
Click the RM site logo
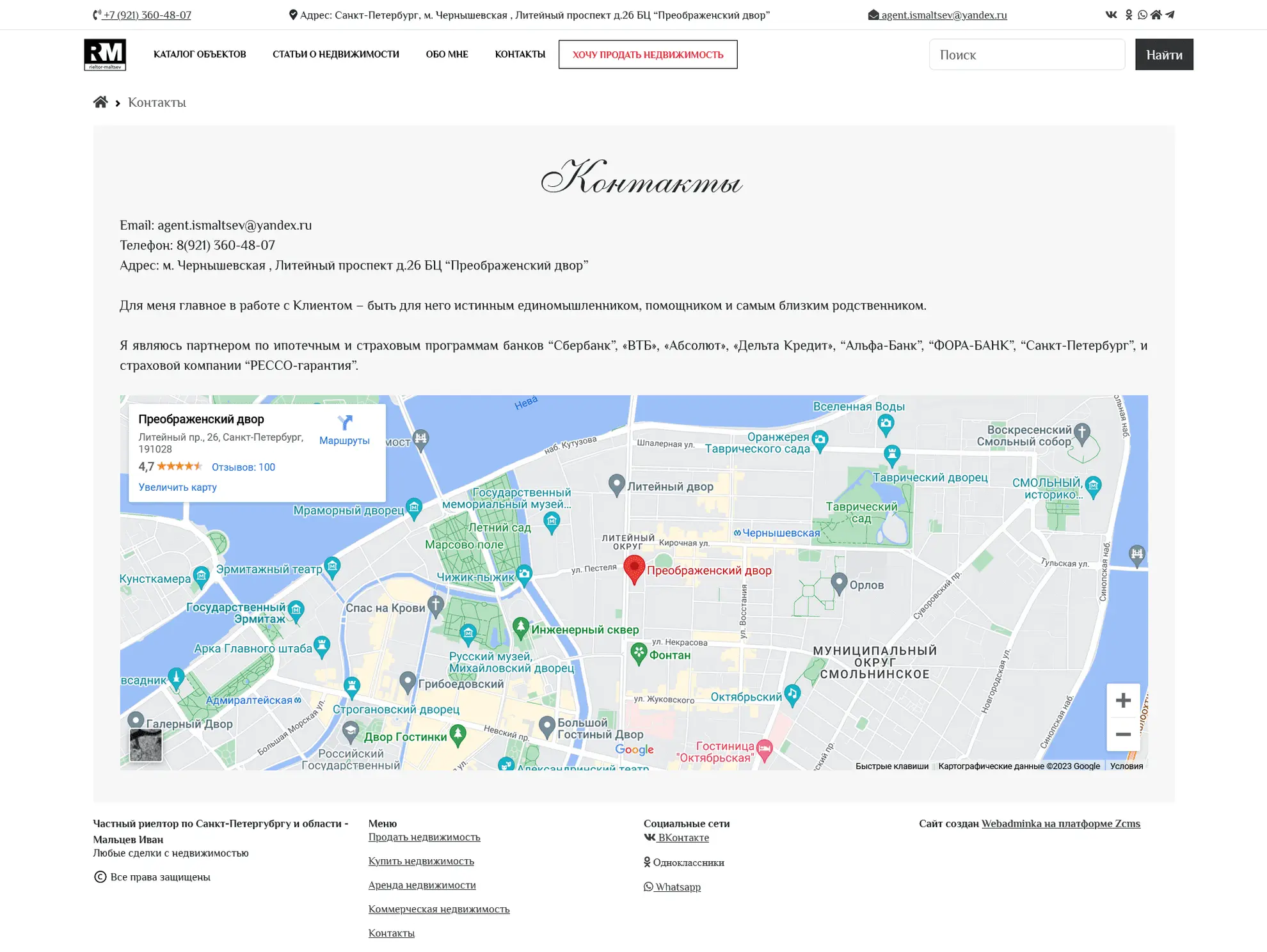(105, 54)
